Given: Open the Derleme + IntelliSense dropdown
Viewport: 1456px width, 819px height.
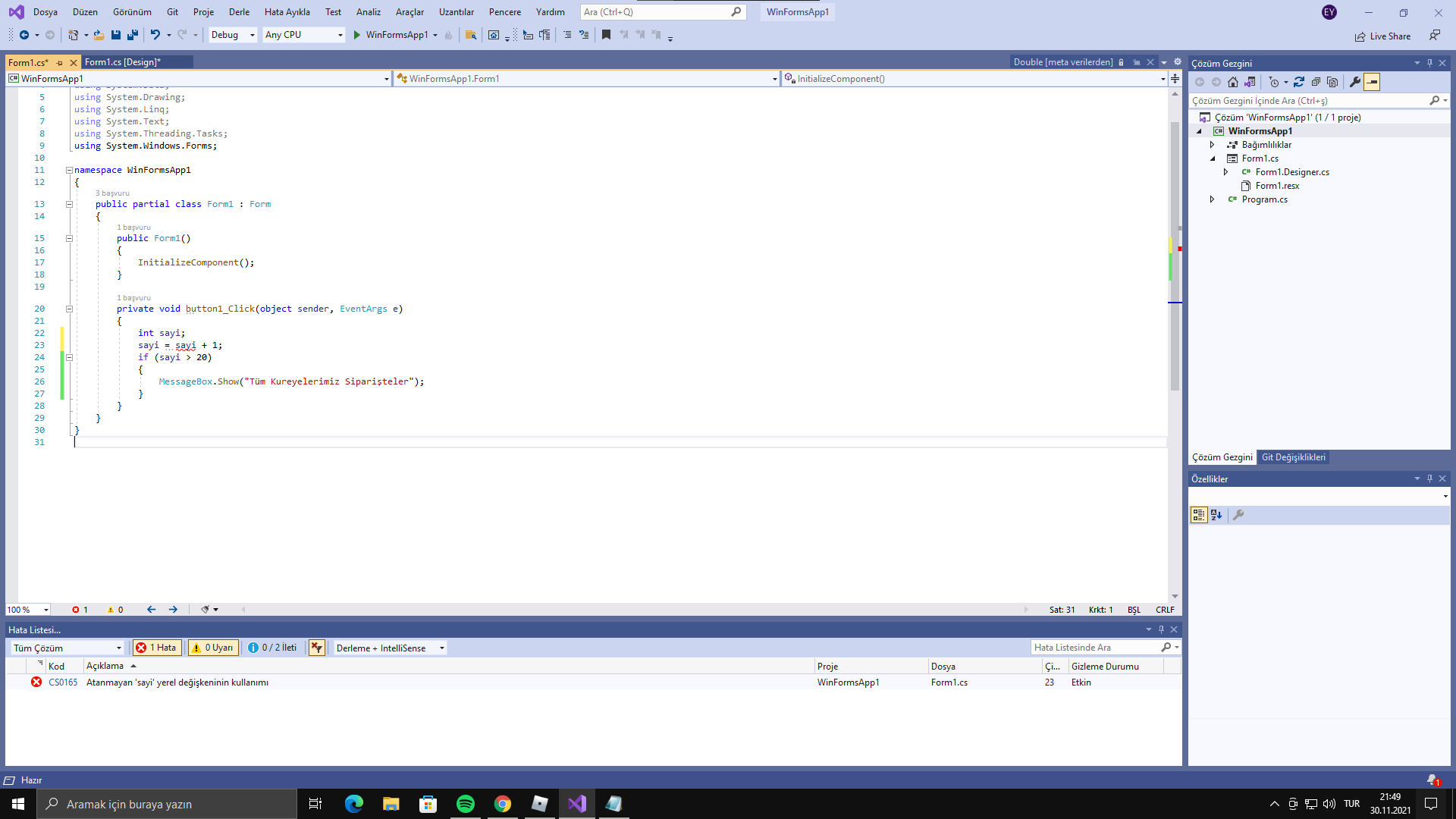Looking at the screenshot, I should [390, 648].
